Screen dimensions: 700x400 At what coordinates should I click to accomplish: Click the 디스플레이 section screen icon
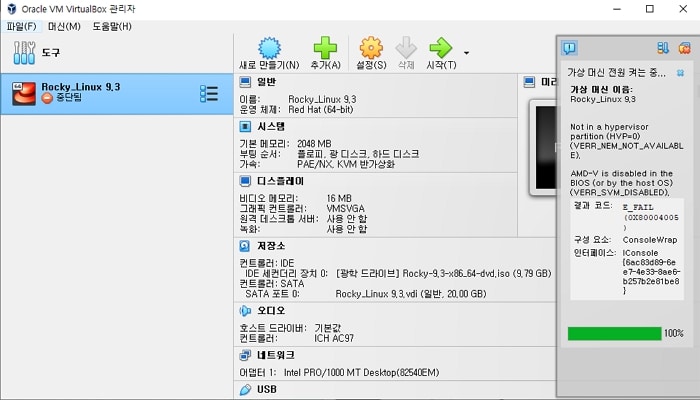[245, 181]
